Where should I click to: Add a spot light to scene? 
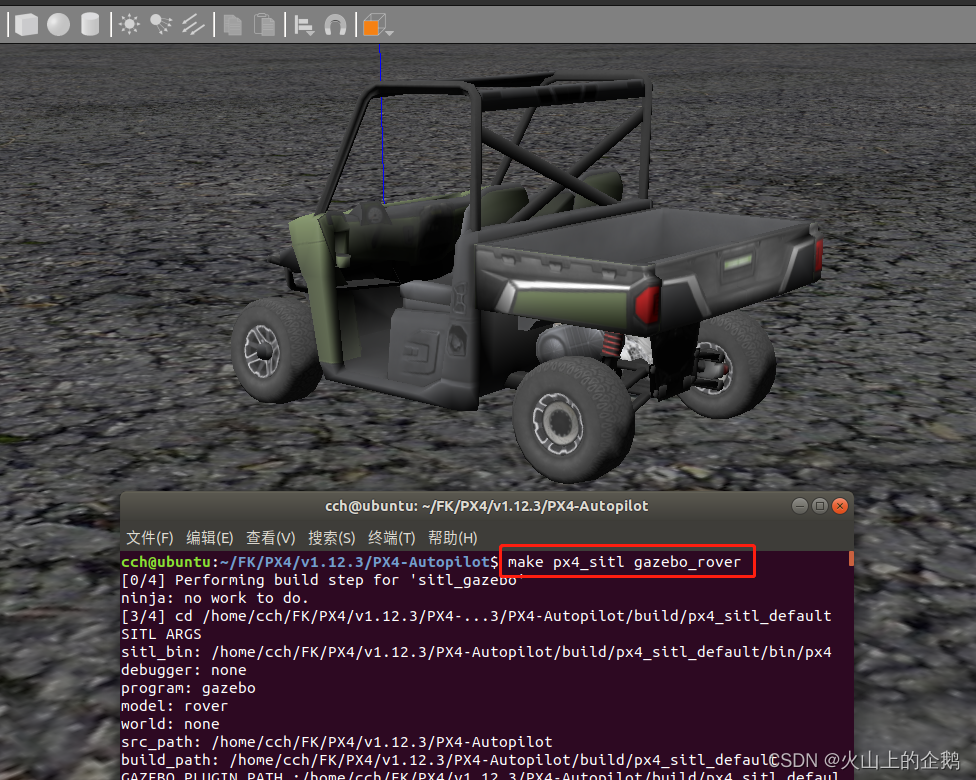pos(161,25)
